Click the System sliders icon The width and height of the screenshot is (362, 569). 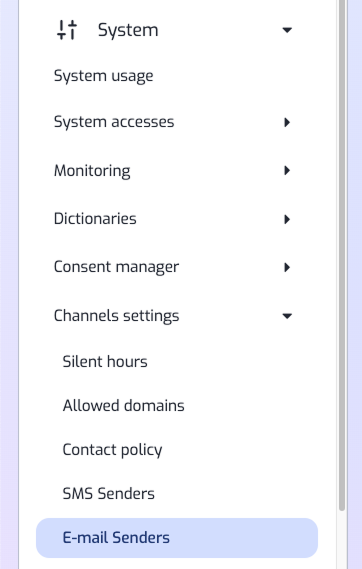point(67,30)
